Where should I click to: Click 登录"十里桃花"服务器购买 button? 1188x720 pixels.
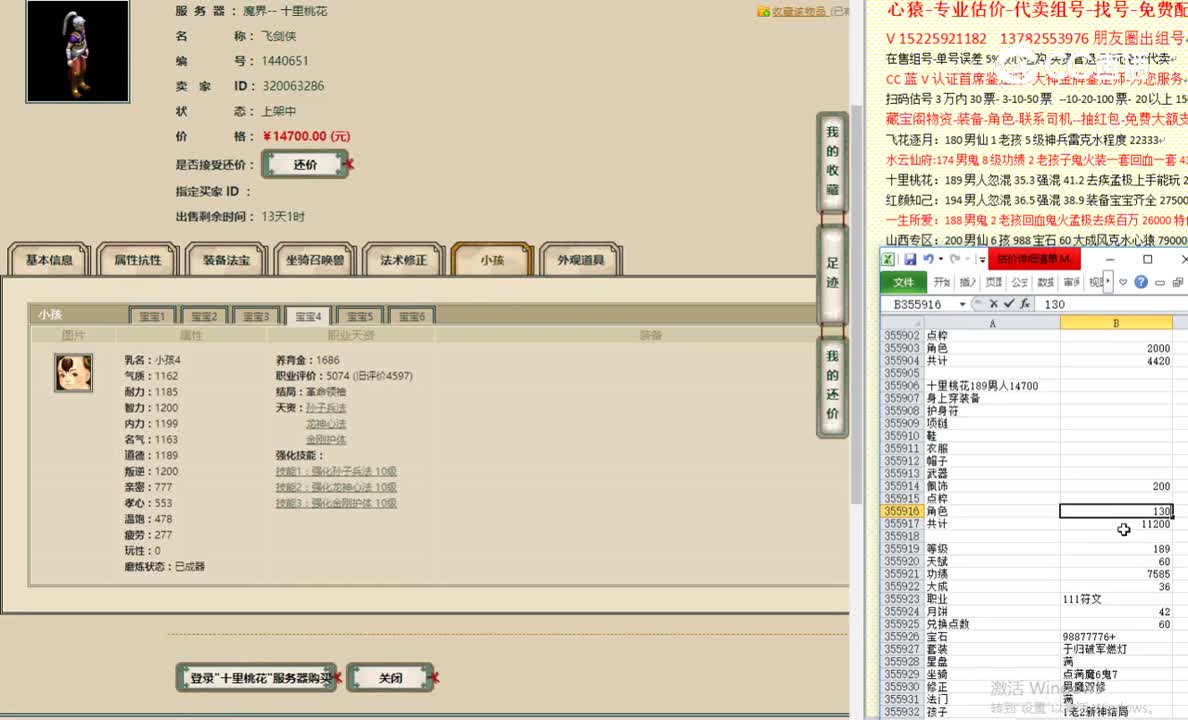tap(258, 678)
